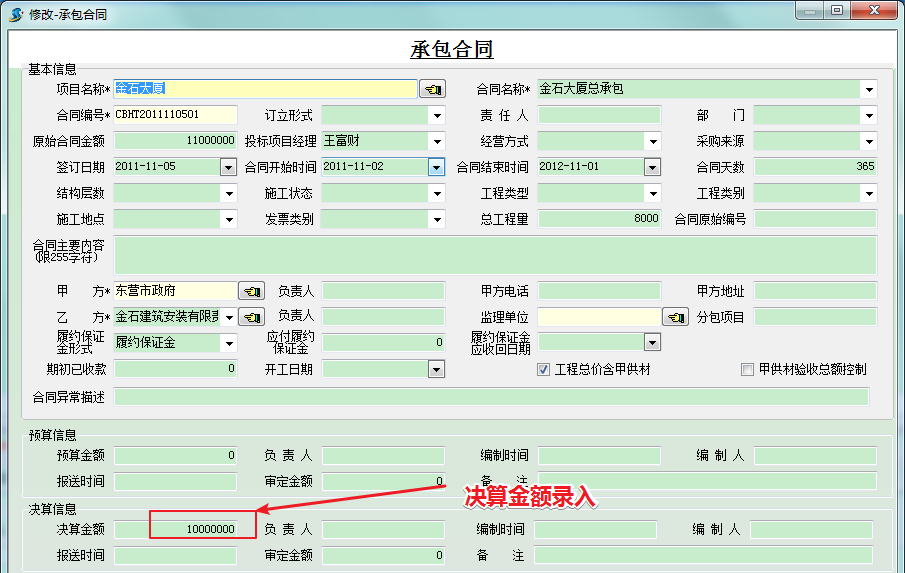Click the 决算信息 负责人 field
Viewport: 905px width, 573px height.
click(383, 529)
